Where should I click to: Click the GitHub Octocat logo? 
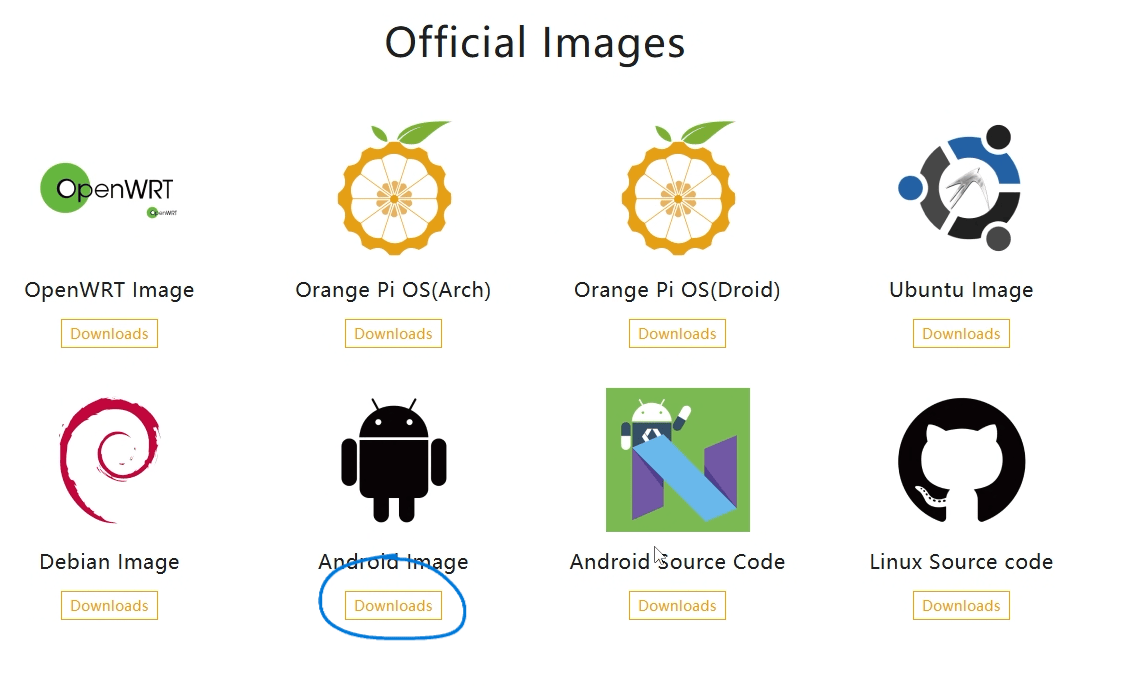961,459
